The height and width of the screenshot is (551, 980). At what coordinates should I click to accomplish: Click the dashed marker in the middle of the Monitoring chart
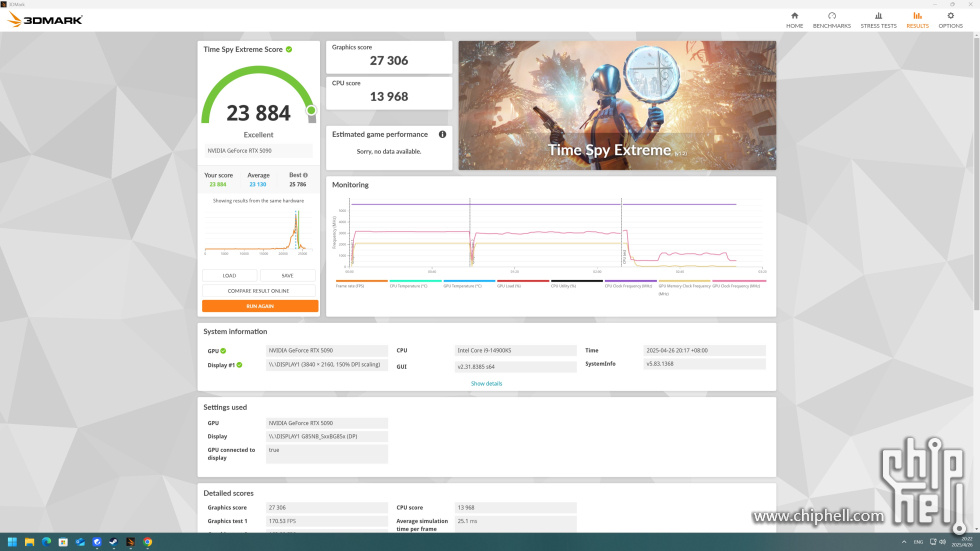click(470, 232)
